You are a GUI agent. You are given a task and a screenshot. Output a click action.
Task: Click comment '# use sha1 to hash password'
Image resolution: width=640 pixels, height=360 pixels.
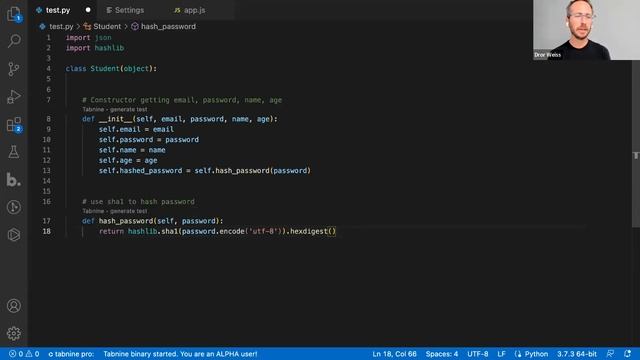pos(138,202)
